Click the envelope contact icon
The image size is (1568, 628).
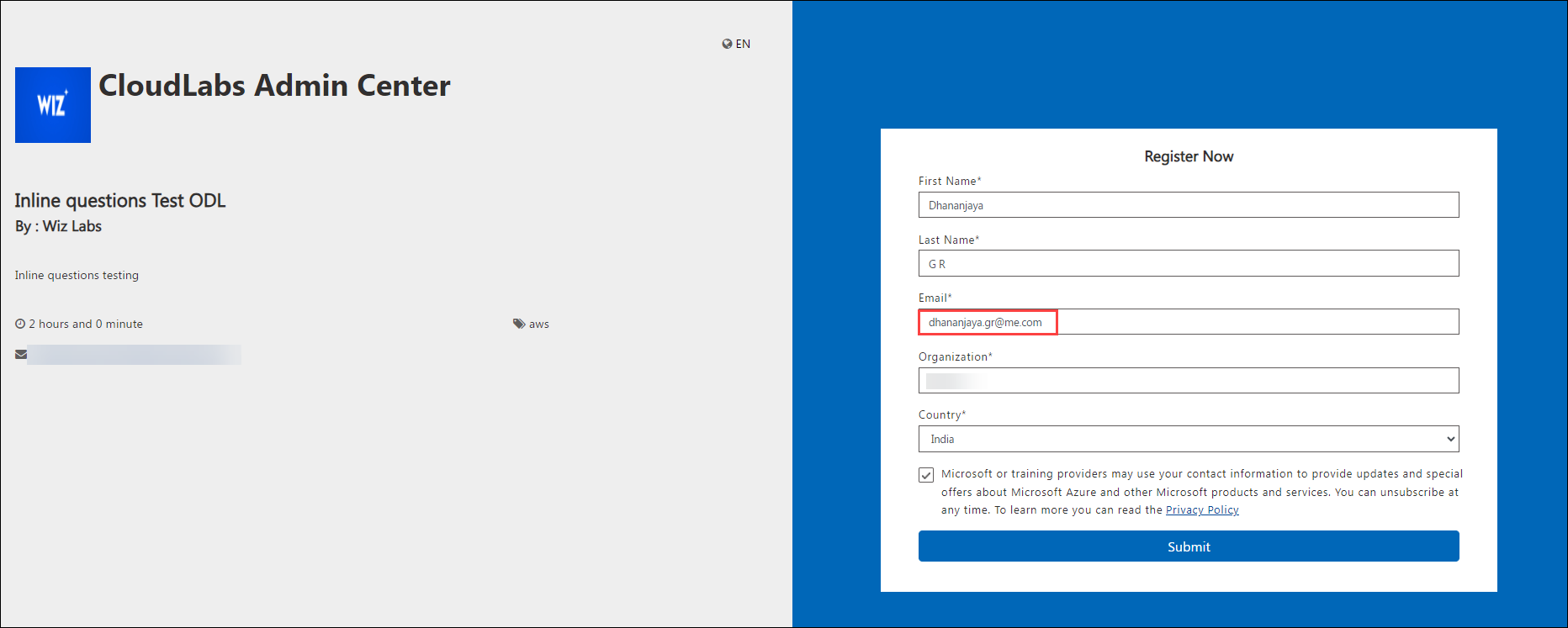click(x=21, y=355)
